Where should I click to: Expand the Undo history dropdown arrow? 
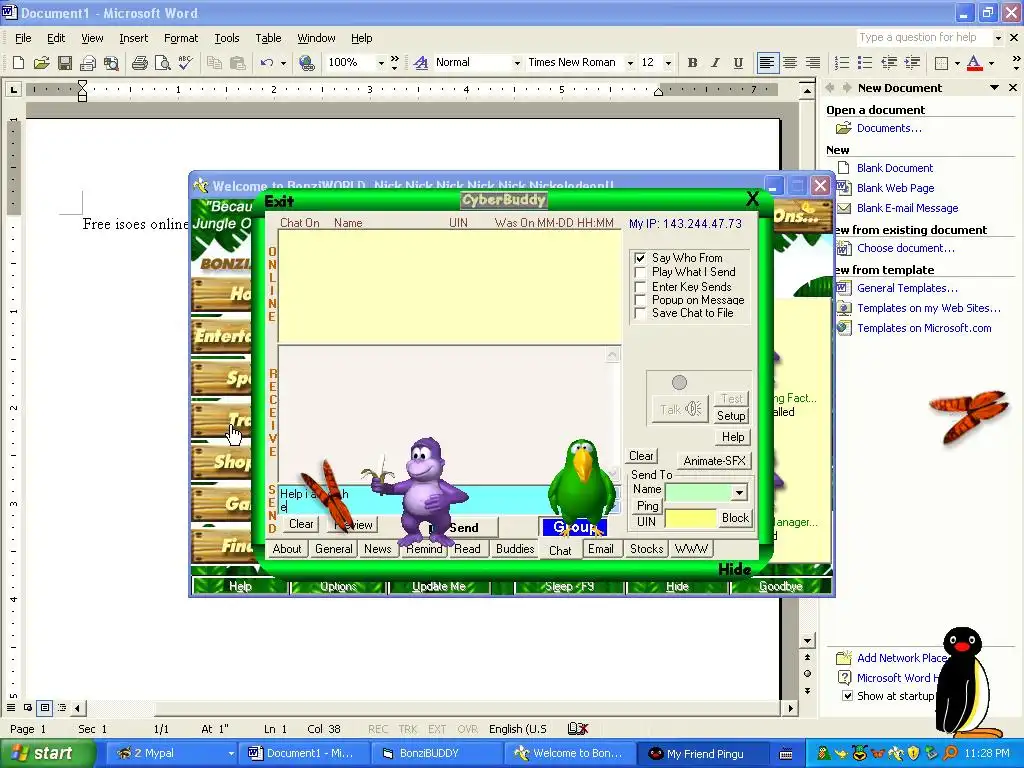tap(283, 63)
